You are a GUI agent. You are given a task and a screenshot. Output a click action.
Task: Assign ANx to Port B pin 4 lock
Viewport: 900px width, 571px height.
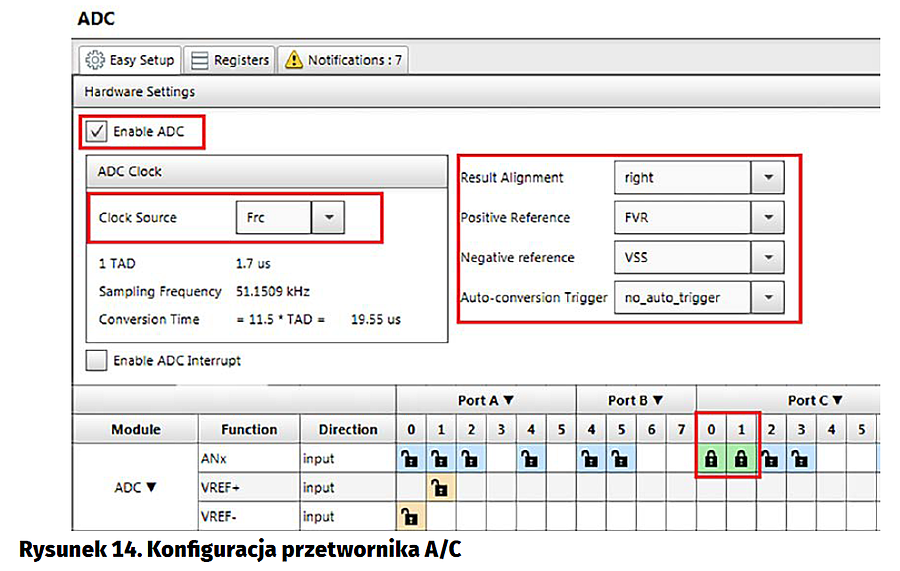[x=590, y=458]
